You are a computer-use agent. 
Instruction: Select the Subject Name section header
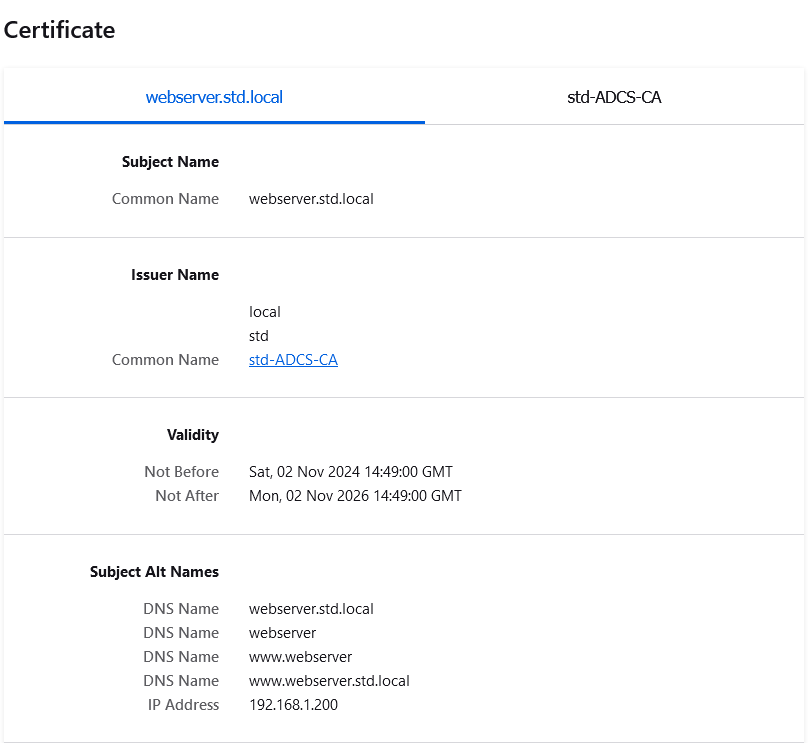coord(170,161)
